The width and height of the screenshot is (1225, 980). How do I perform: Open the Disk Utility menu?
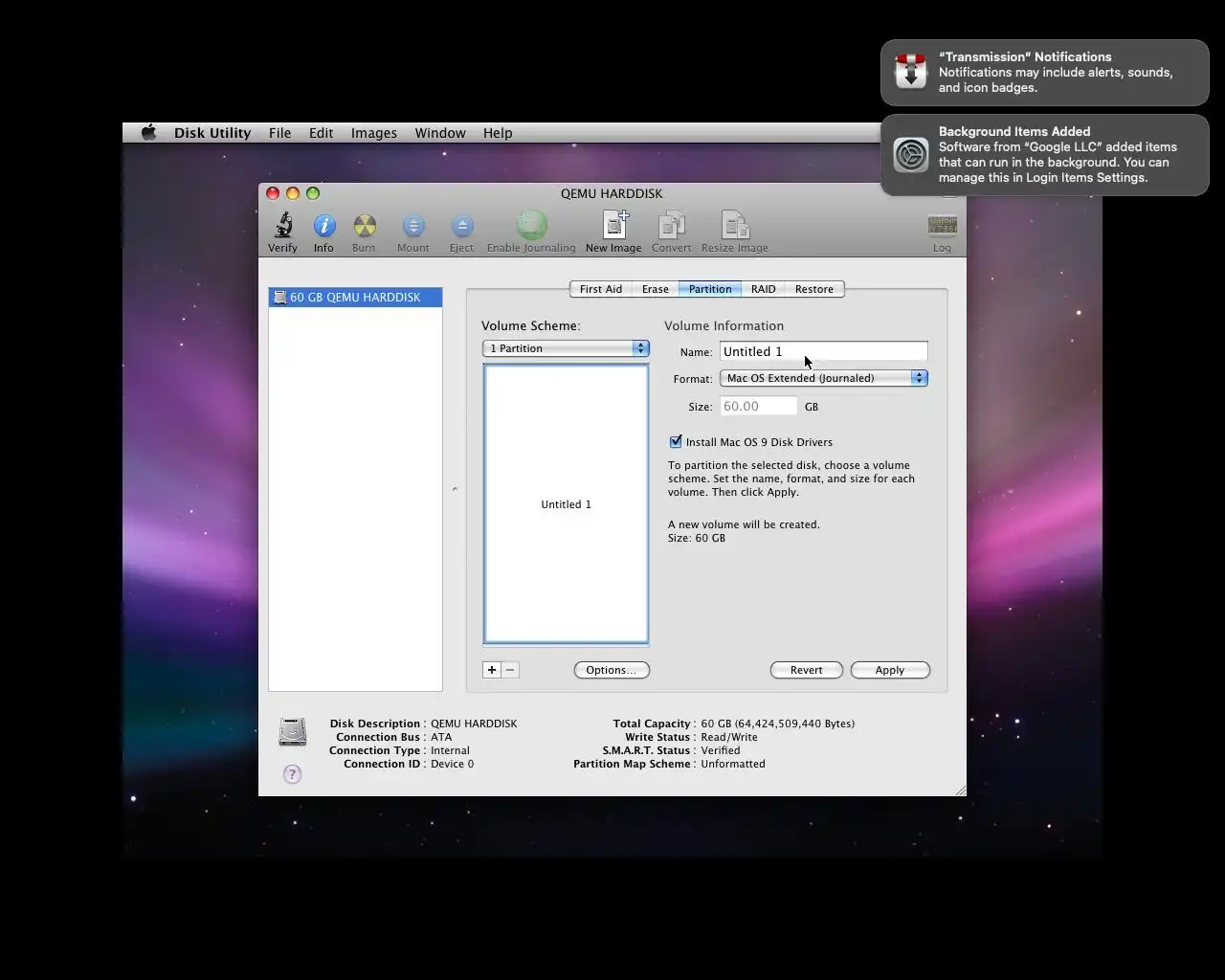(x=212, y=133)
